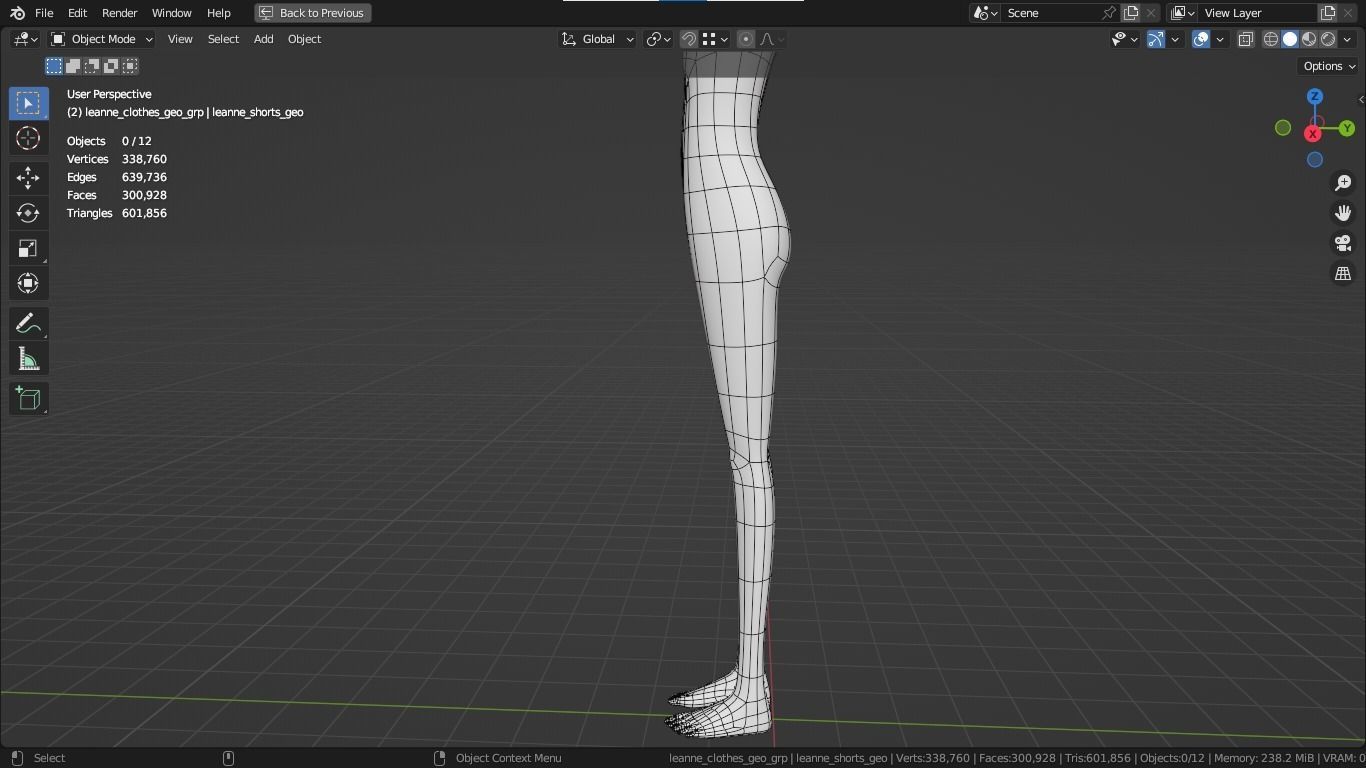Select the 3D Cursor tool
1366x768 pixels.
pyautogui.click(x=28, y=138)
